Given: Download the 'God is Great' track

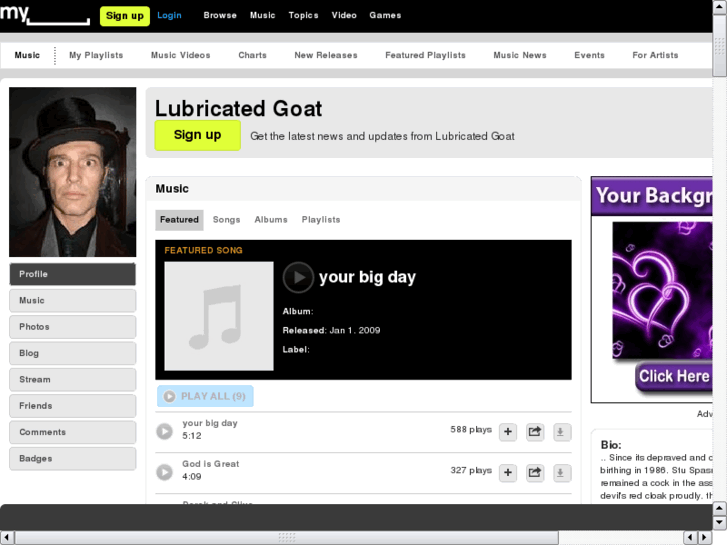Looking at the screenshot, I should (561, 472).
